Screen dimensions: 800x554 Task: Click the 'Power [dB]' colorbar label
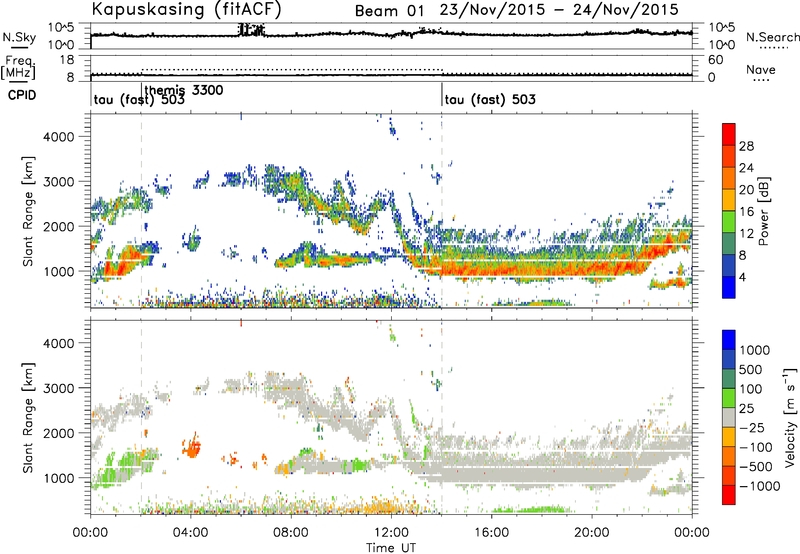click(763, 211)
